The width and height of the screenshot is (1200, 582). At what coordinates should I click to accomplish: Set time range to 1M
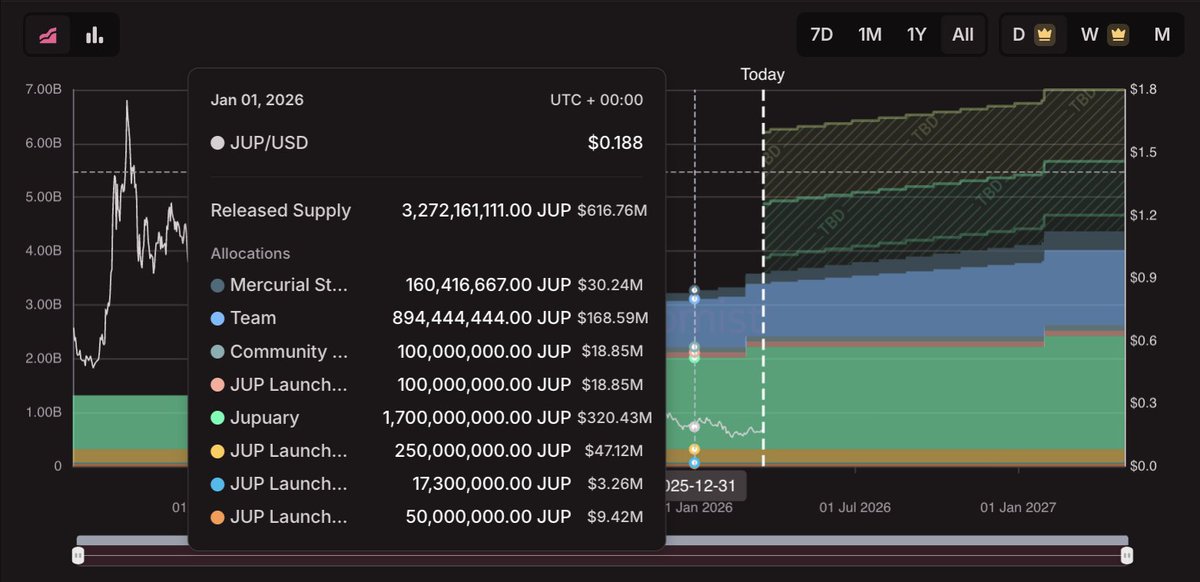(870, 34)
